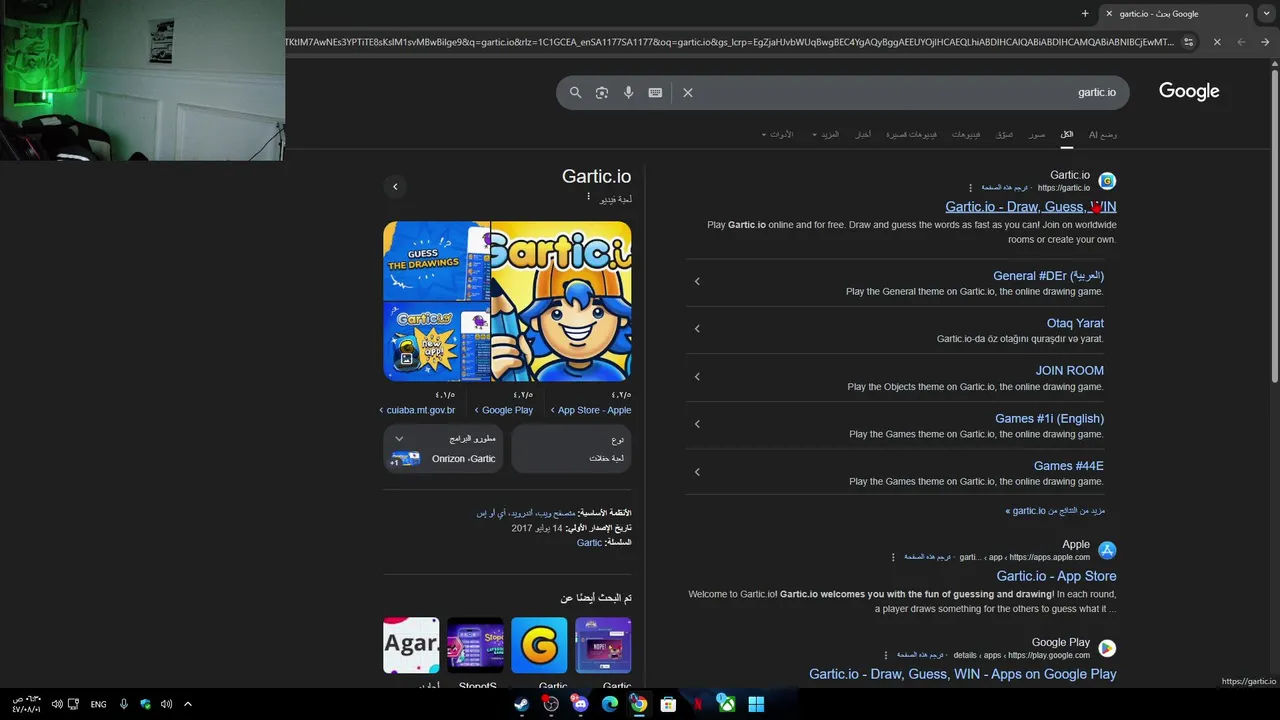The height and width of the screenshot is (720, 1280).
Task: Show hidden system tray icons arrow
Action: pyautogui.click(x=187, y=704)
